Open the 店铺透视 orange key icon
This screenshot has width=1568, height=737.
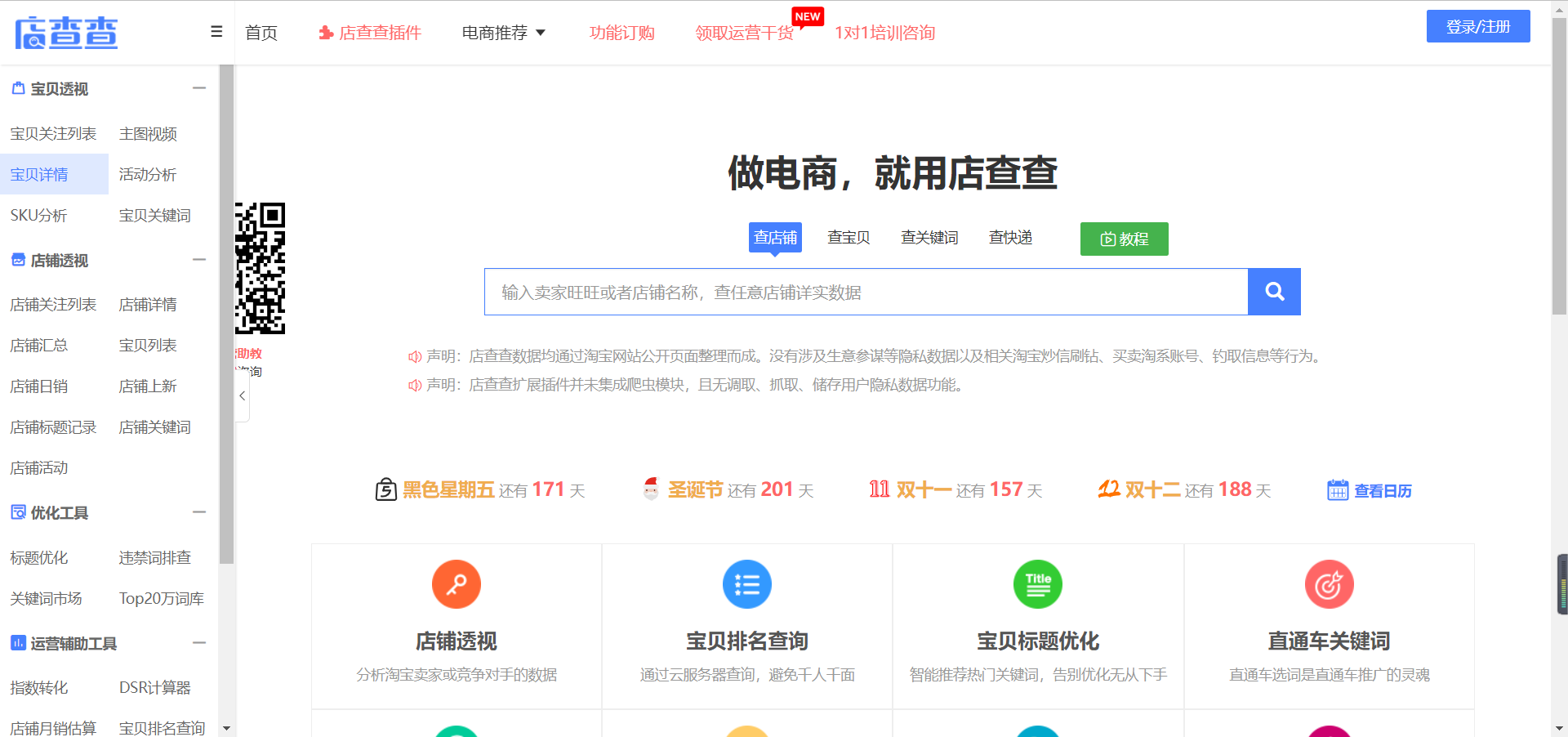[x=457, y=584]
